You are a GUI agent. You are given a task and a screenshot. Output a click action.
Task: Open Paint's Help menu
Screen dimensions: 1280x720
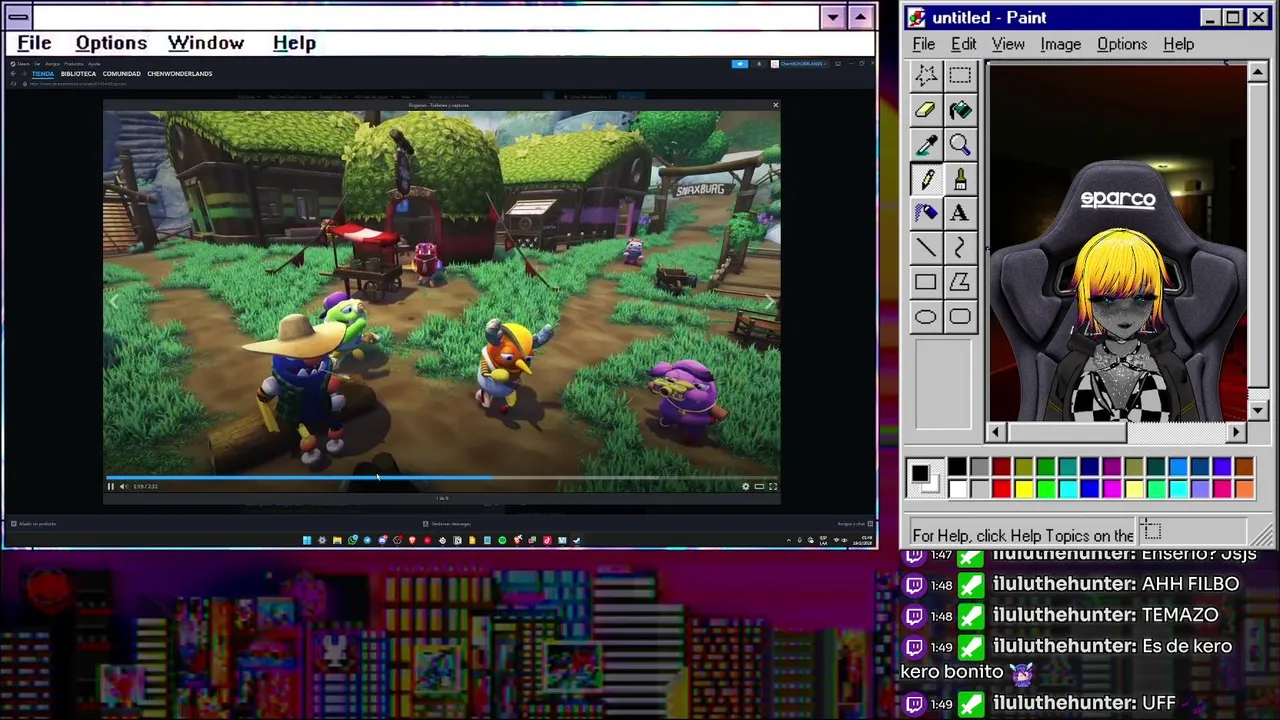point(1179,44)
